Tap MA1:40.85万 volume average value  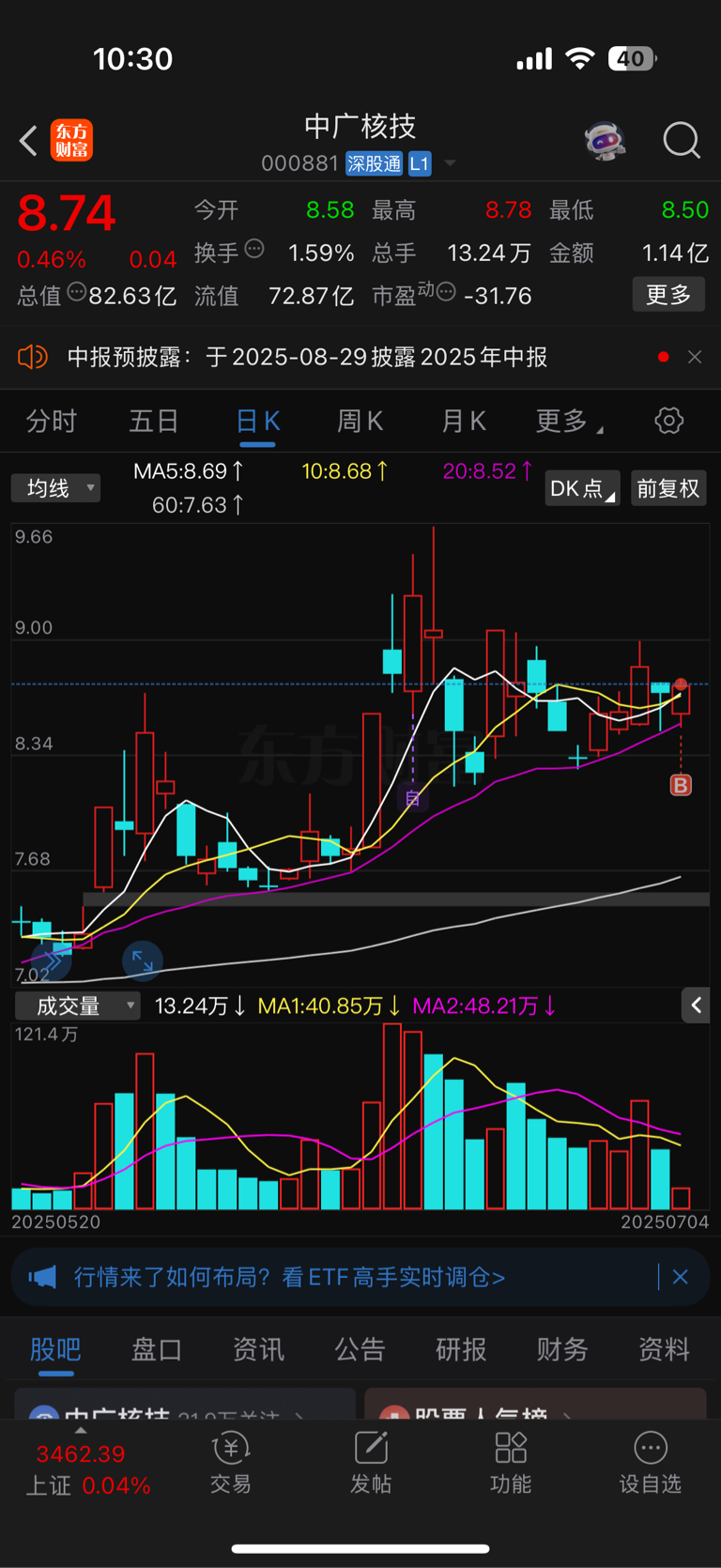[329, 1007]
